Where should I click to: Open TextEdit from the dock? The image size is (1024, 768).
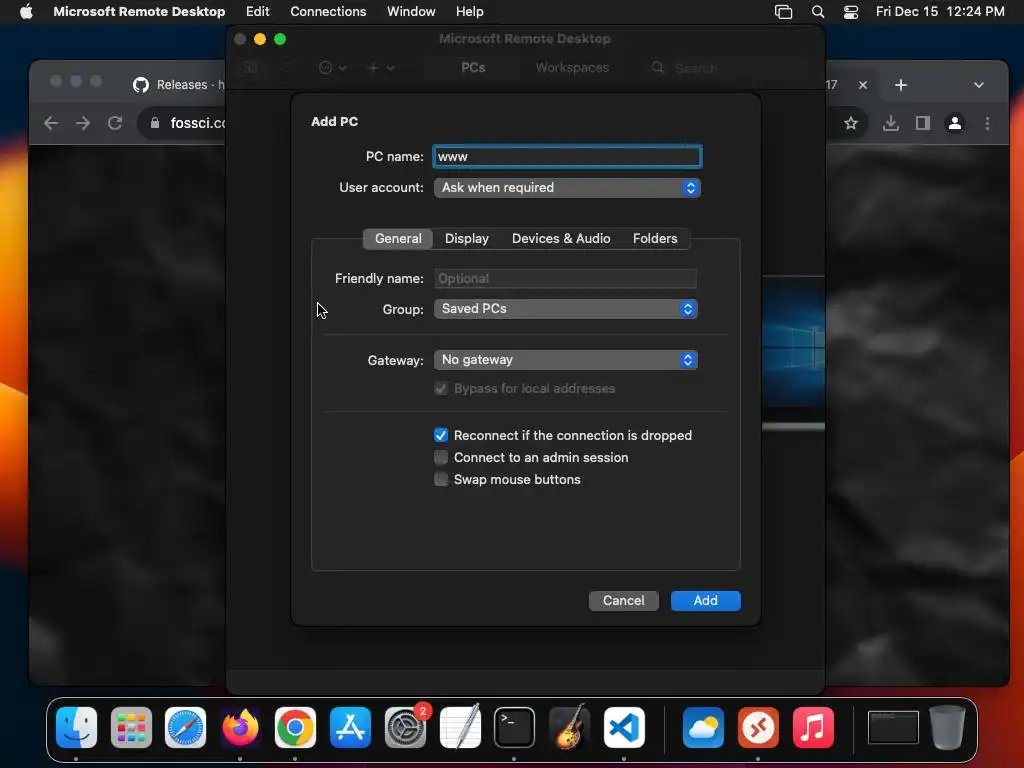pyautogui.click(x=460, y=727)
